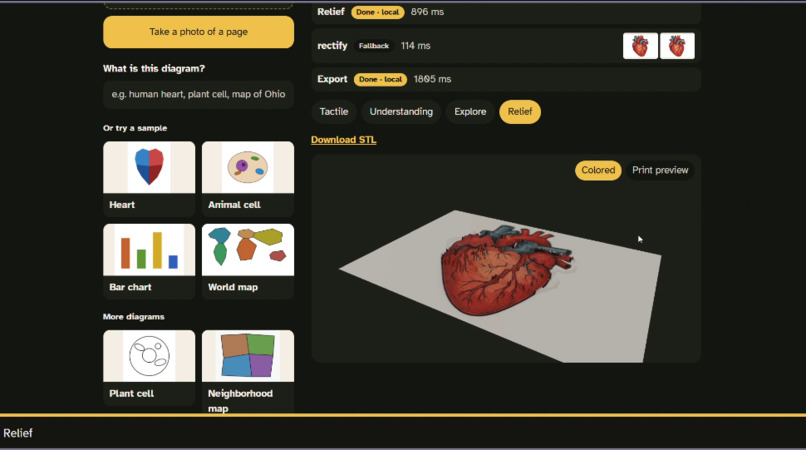
Task: Click the Take a photo of a page button
Action: [x=198, y=32]
